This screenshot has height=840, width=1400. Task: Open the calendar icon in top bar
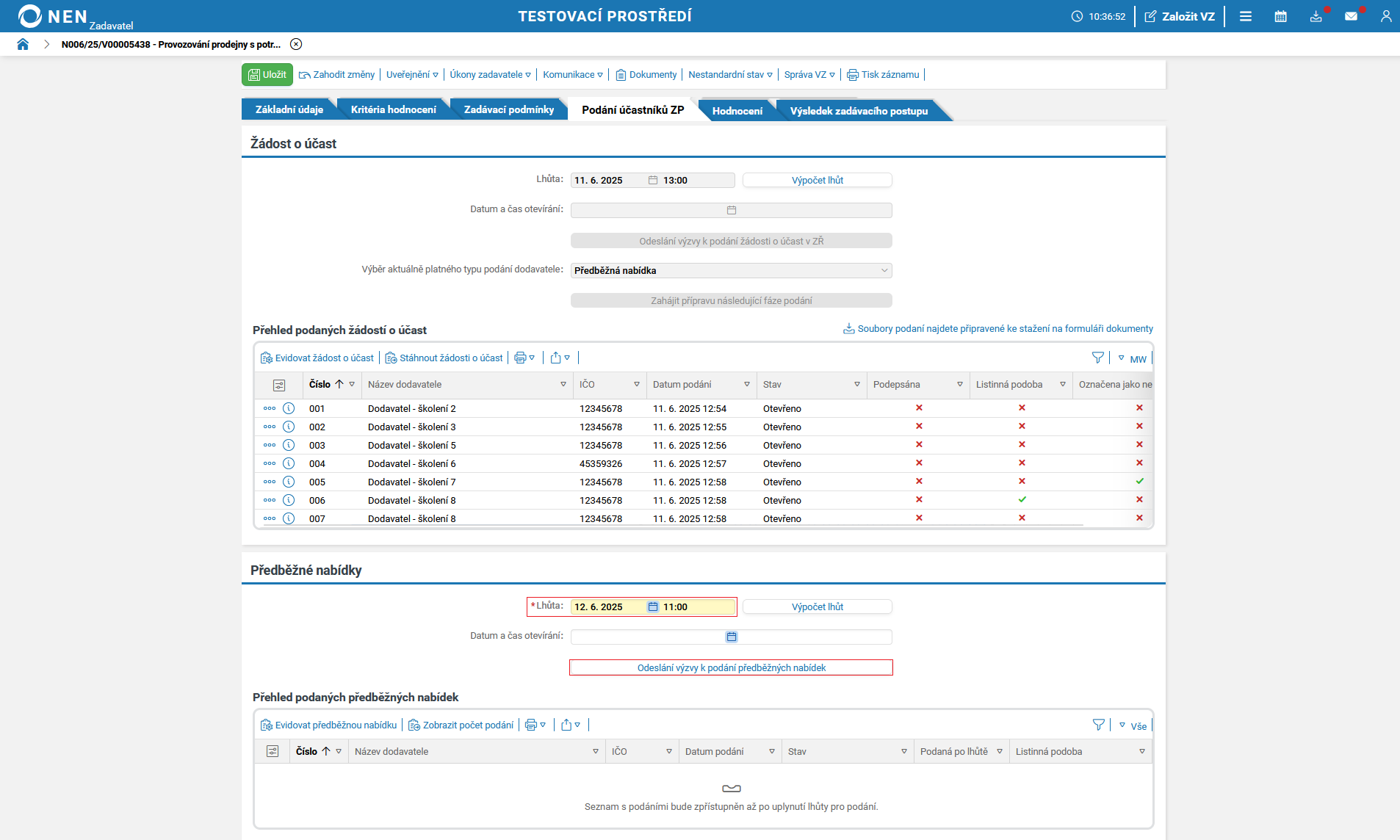[x=1280, y=16]
